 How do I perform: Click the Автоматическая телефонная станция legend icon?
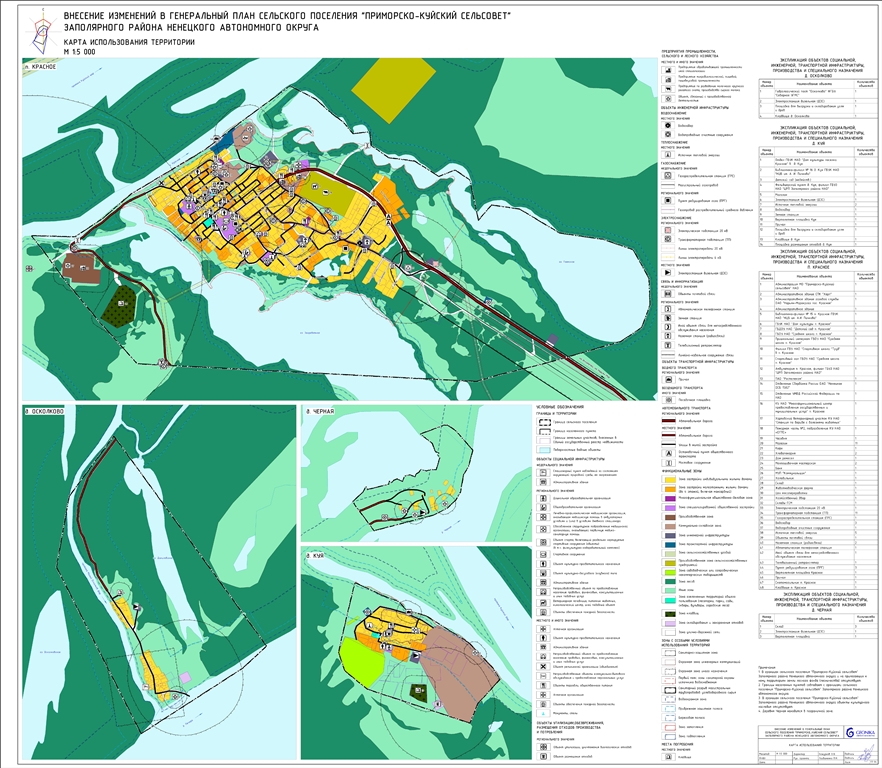(x=668, y=309)
